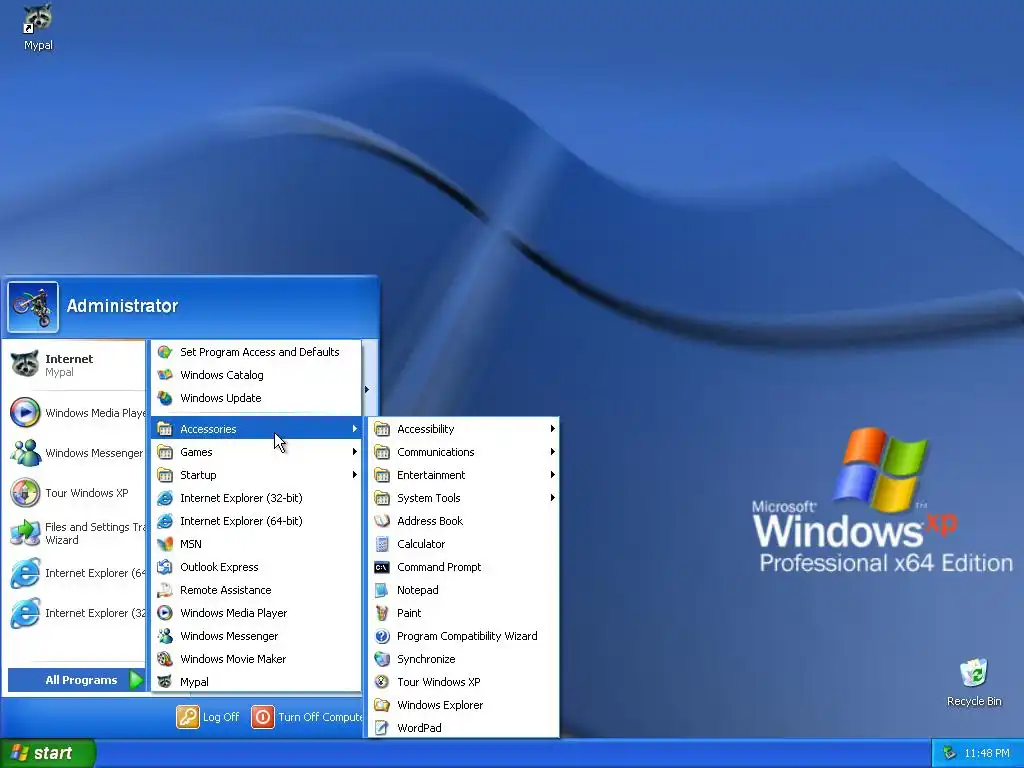The image size is (1024, 768).
Task: Click Calculator icon in Accessories submenu
Action: [x=382, y=544]
